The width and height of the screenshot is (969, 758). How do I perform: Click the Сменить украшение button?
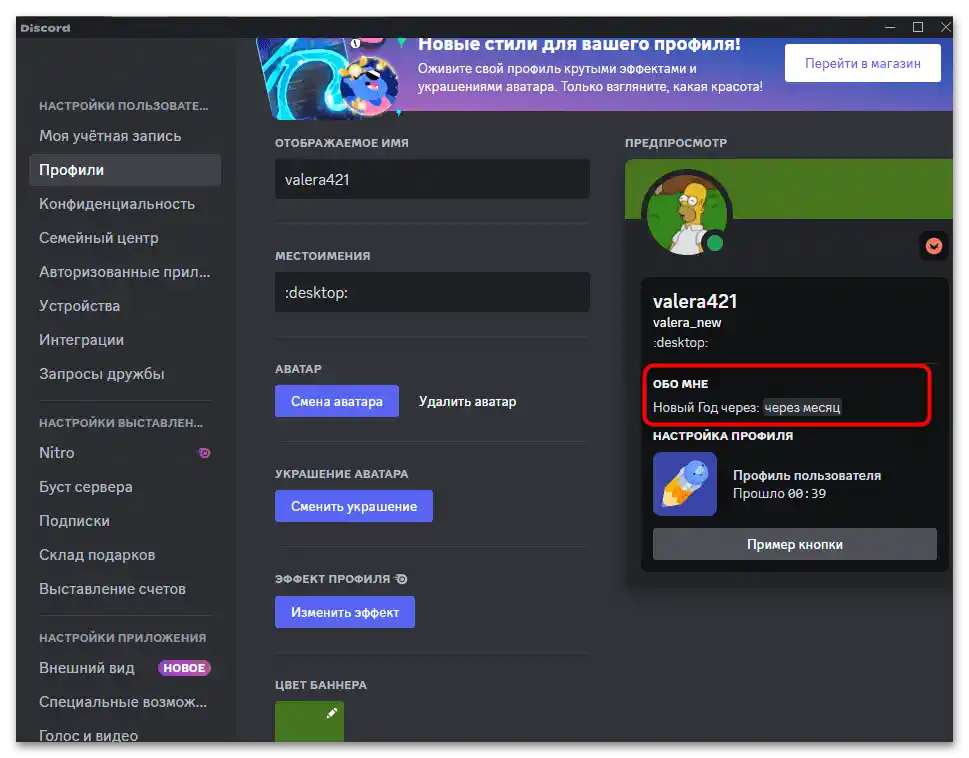353,507
